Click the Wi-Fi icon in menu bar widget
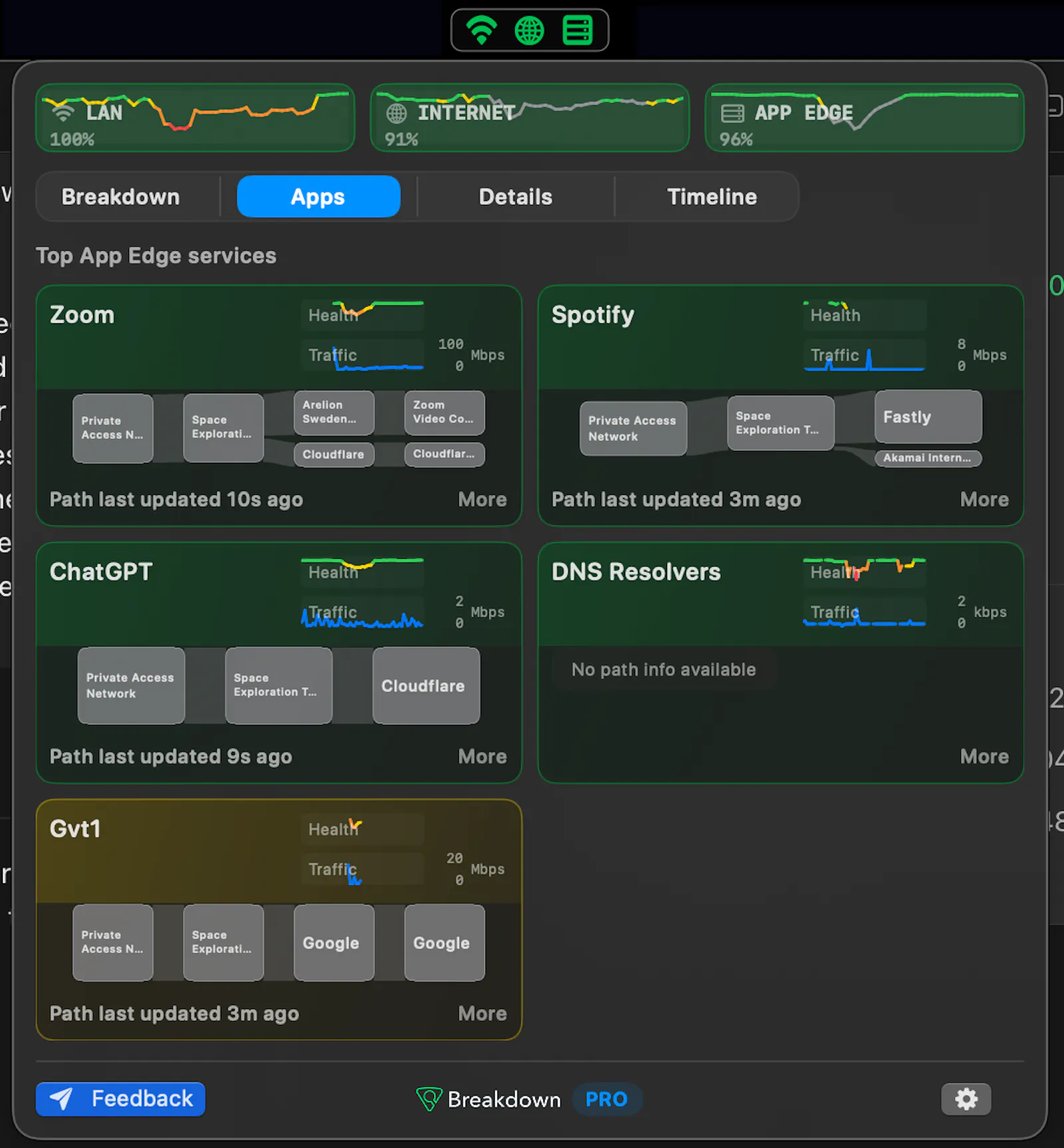 [x=481, y=30]
